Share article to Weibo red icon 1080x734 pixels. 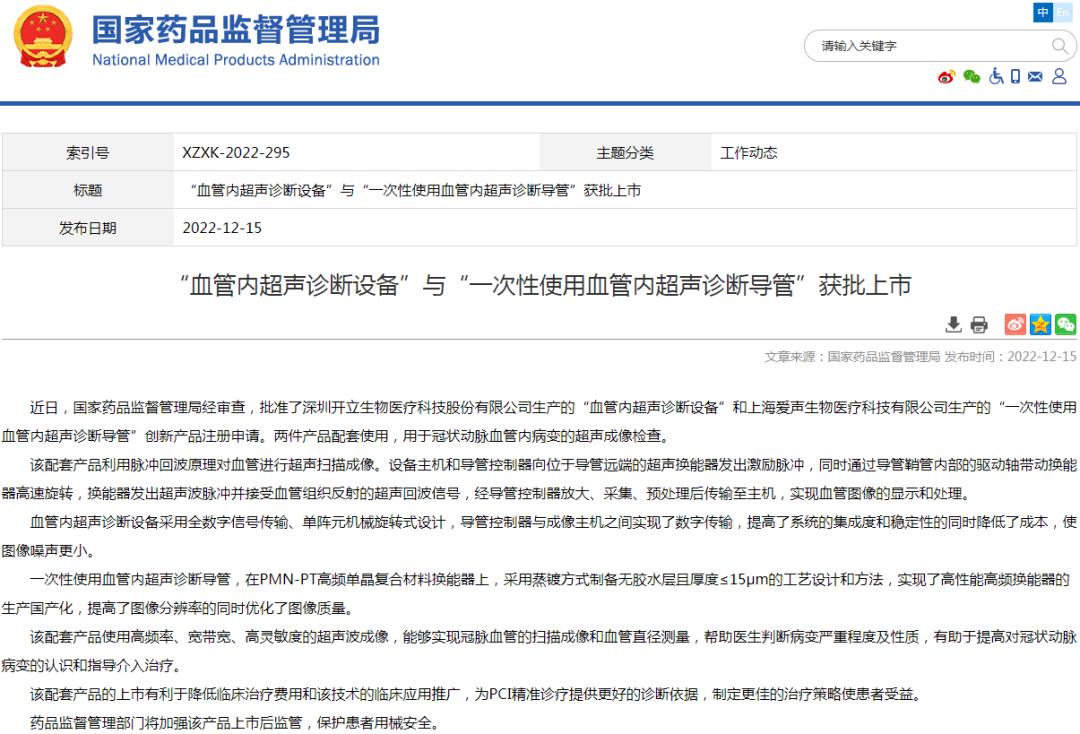pyautogui.click(x=1015, y=324)
